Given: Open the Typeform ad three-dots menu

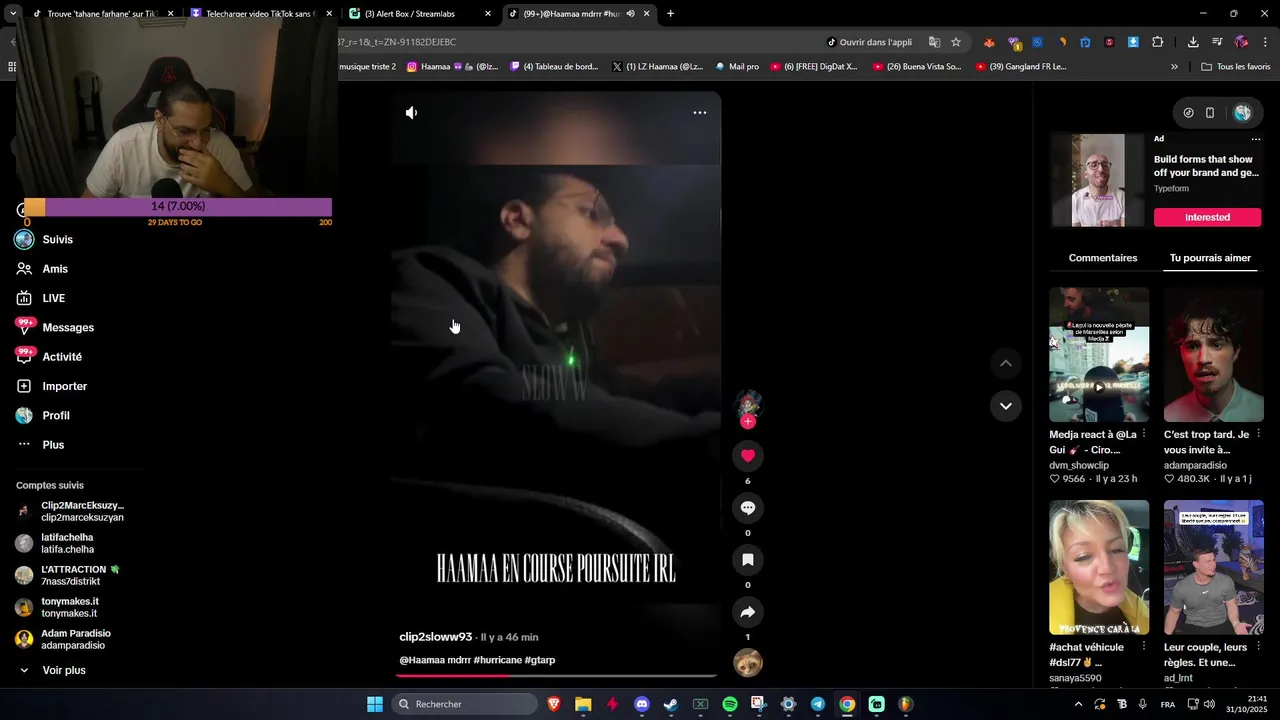Looking at the screenshot, I should [1256, 139].
